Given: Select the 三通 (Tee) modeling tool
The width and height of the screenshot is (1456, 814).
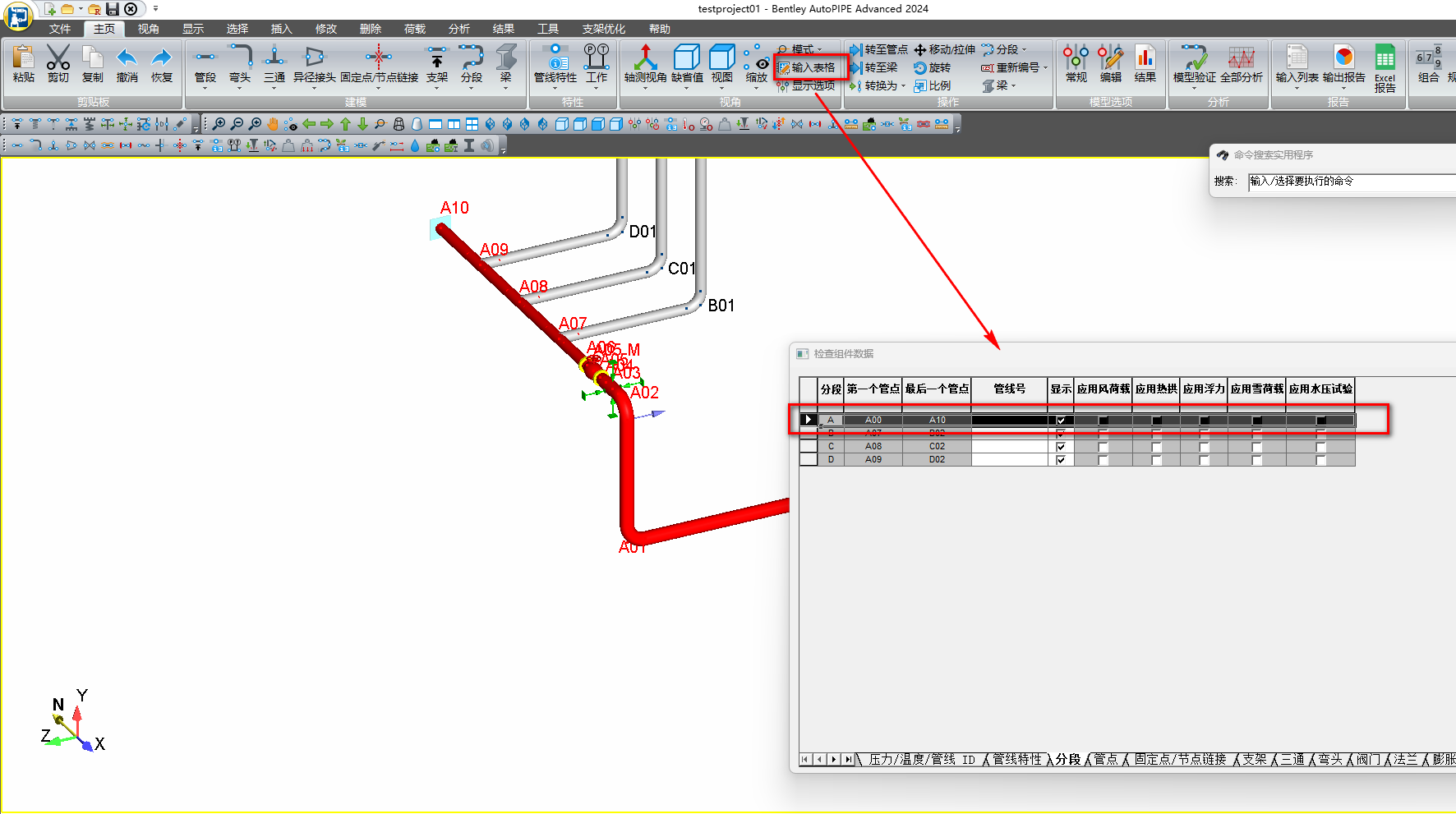Looking at the screenshot, I should click(274, 66).
